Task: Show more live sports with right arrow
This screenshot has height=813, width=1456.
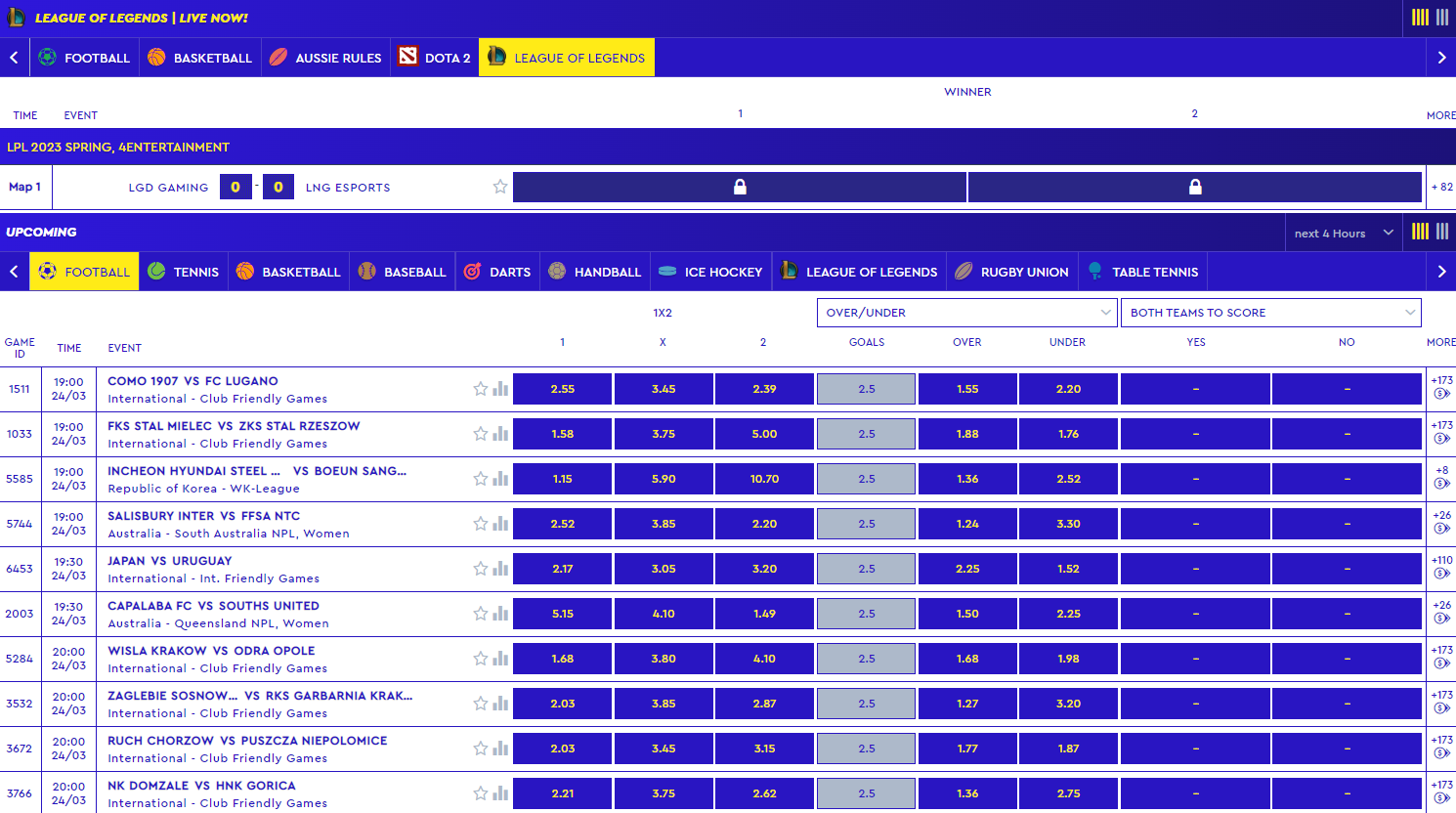Action: 1441,58
